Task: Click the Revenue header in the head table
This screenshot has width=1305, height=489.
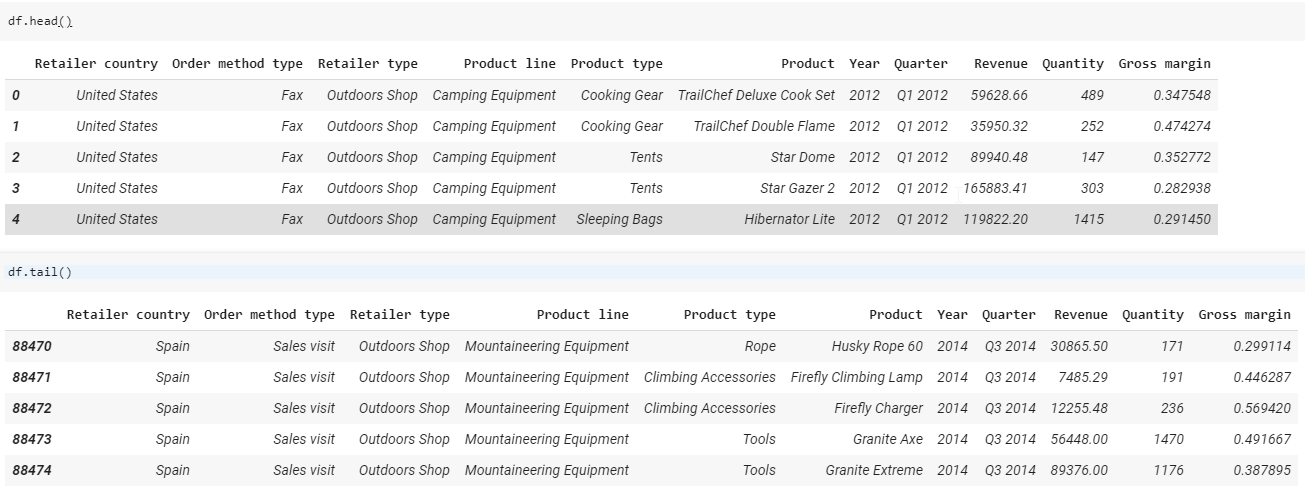Action: tap(1000, 63)
